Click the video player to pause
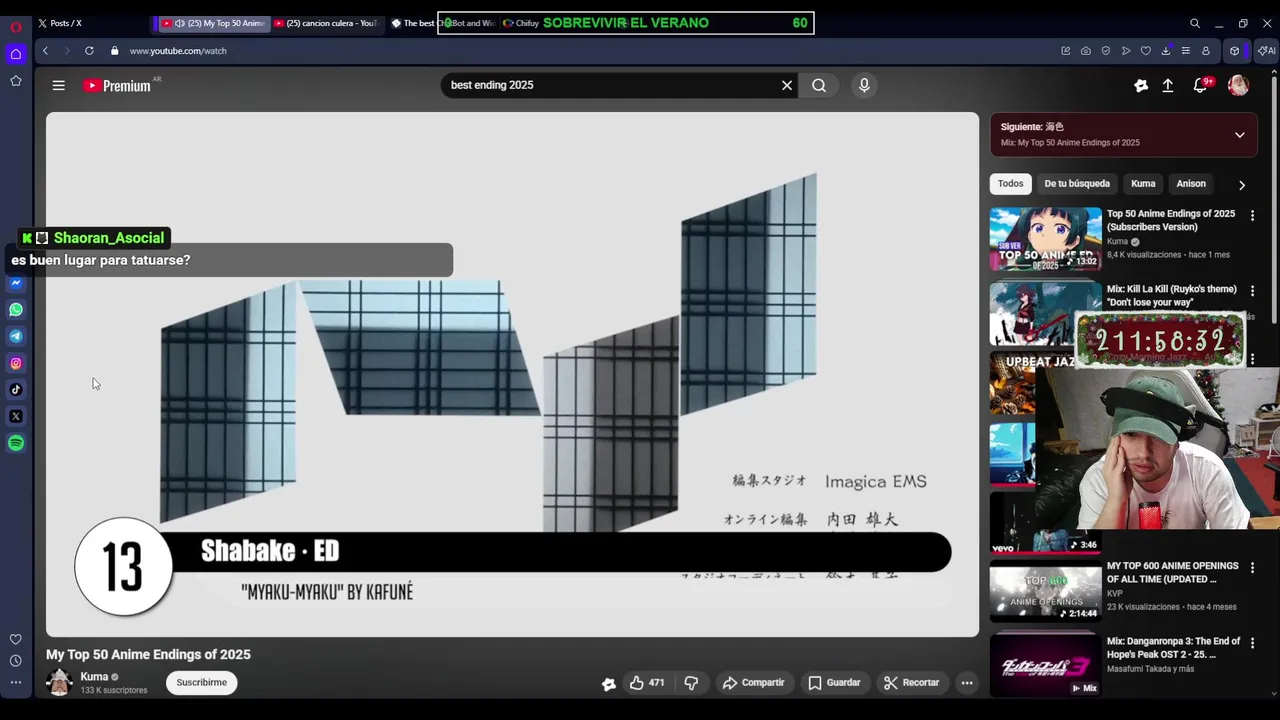The width and height of the screenshot is (1280, 720). coord(512,374)
